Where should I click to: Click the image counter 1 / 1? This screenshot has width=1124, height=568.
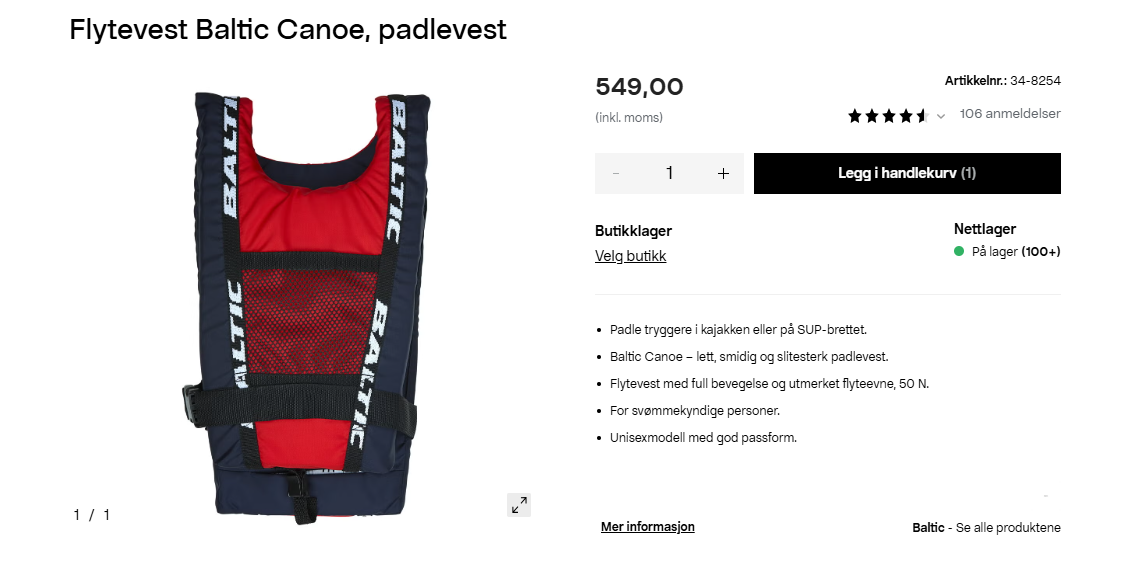tap(92, 515)
